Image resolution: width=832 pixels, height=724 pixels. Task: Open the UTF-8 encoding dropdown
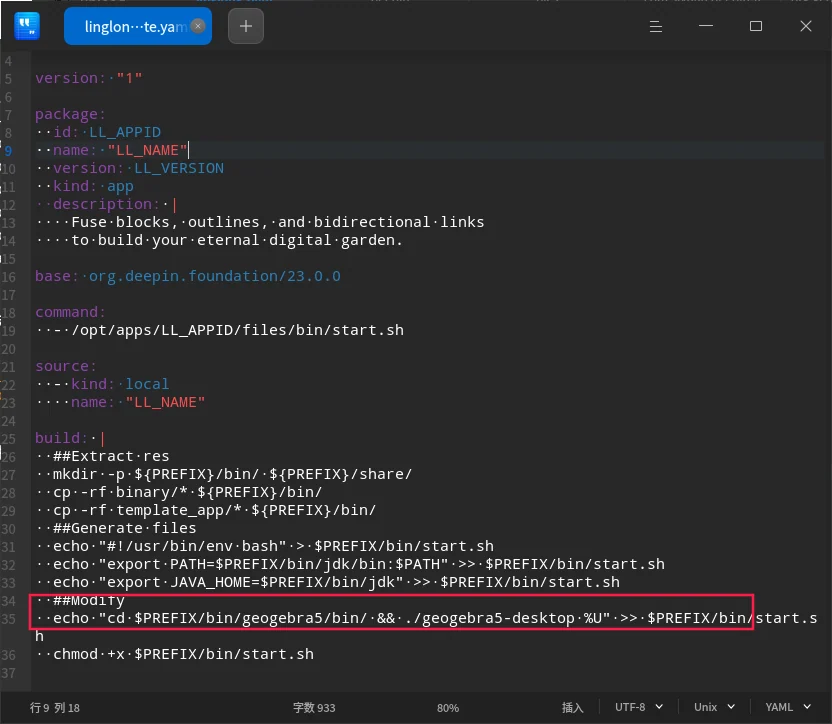639,707
